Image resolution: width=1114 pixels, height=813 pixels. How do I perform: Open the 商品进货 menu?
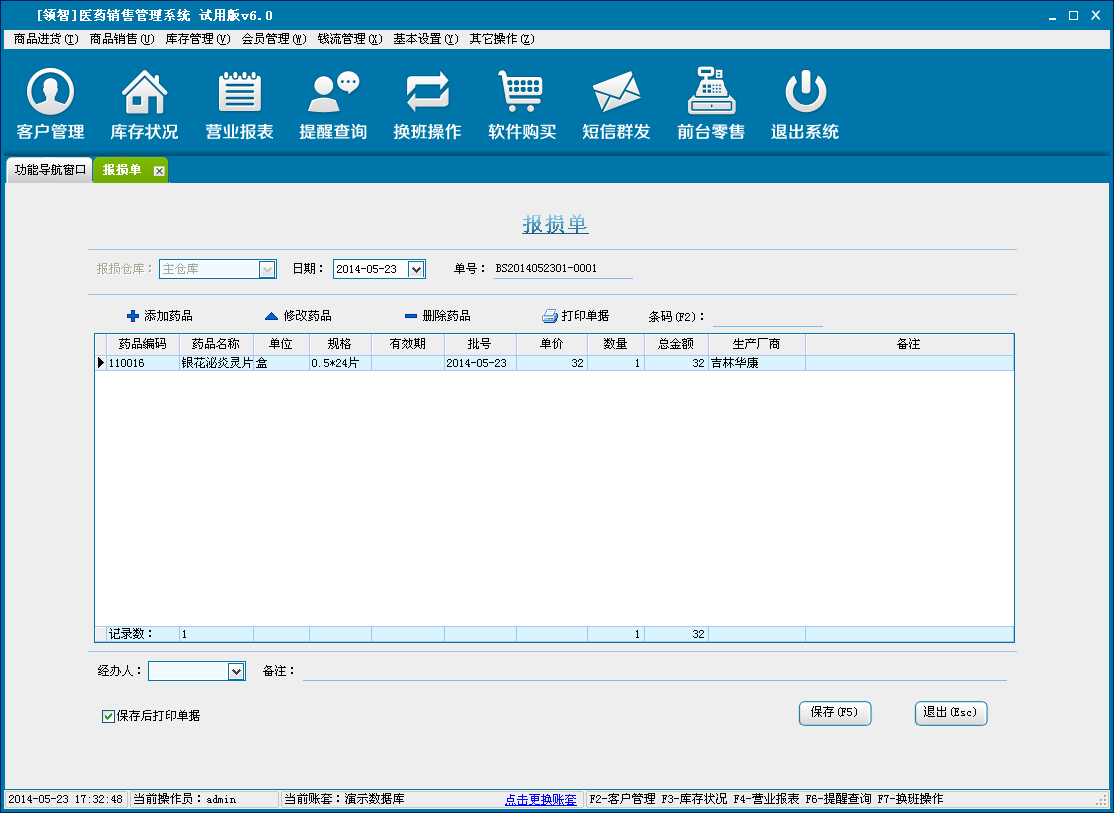point(45,39)
